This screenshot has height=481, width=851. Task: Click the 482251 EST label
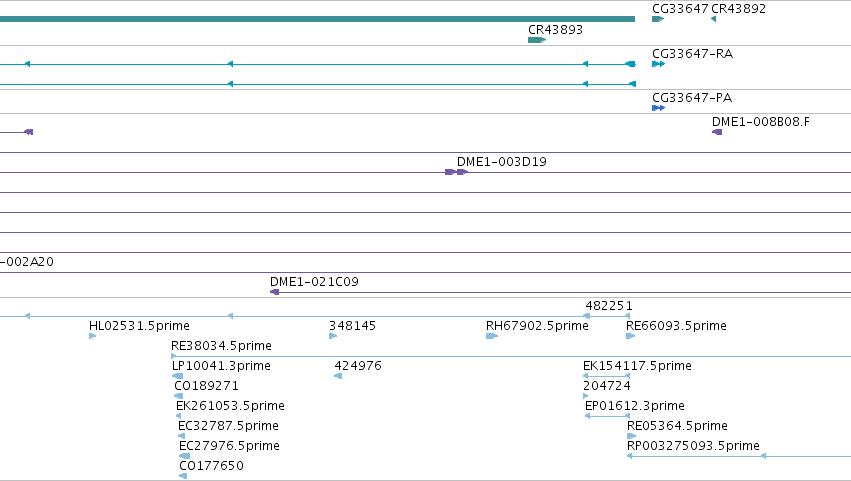[609, 306]
